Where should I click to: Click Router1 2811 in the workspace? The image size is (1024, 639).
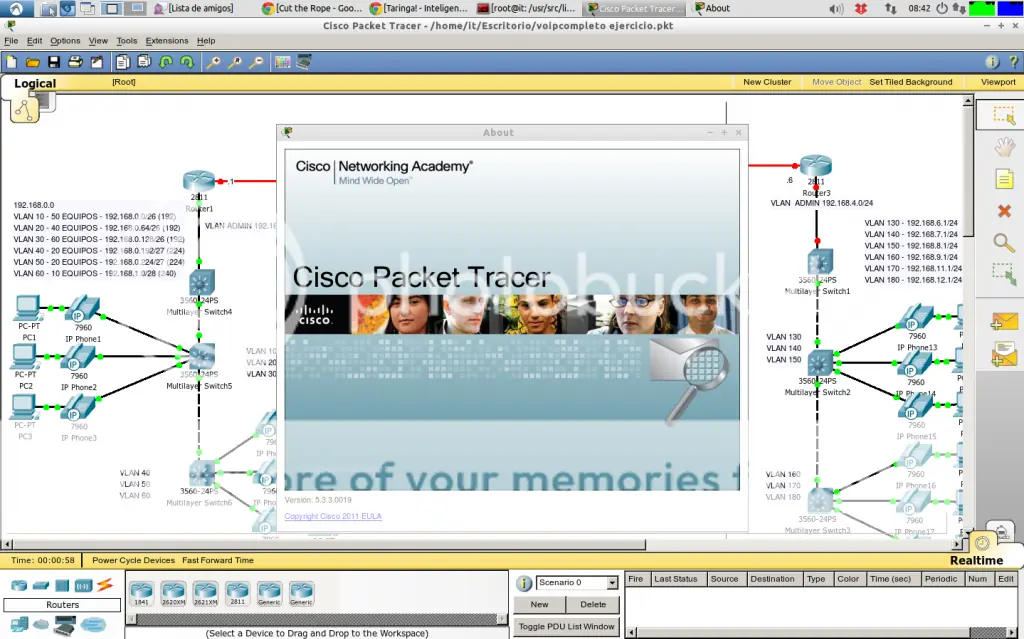199,181
